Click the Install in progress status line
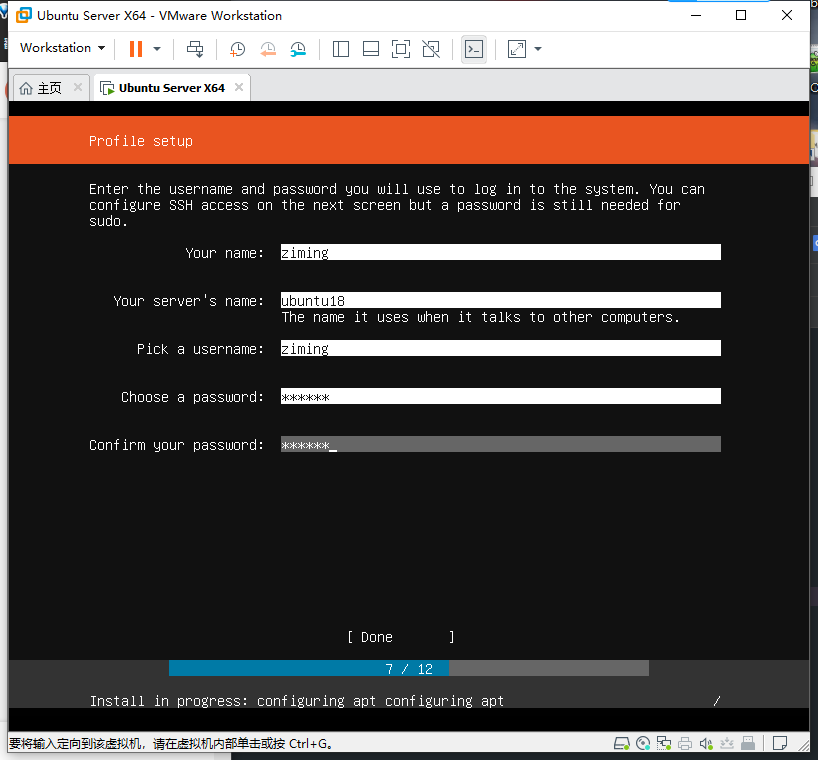This screenshot has width=818, height=760. coord(296,701)
